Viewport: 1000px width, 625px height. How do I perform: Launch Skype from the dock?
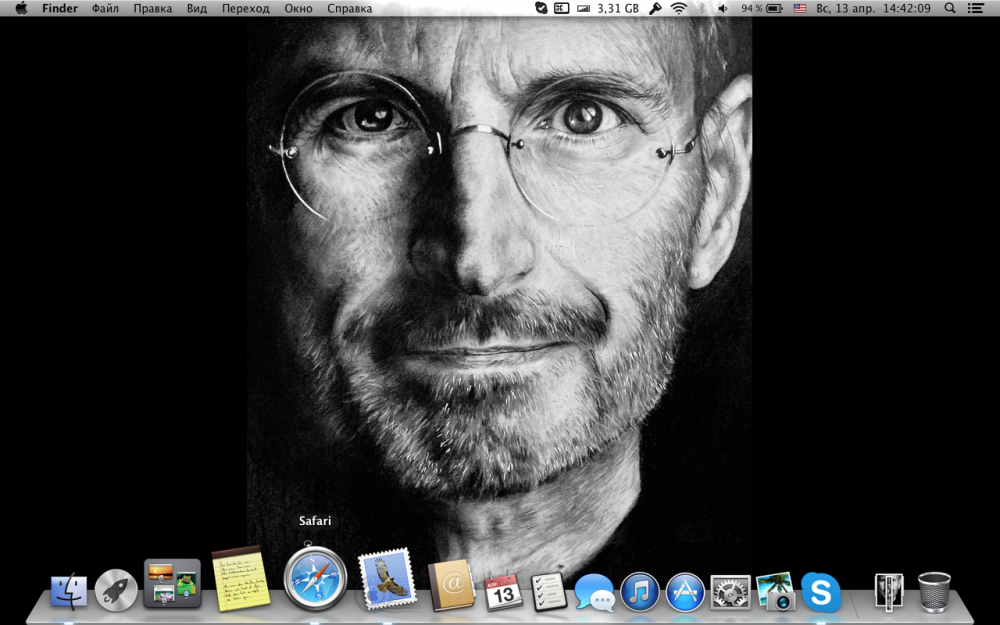821,592
